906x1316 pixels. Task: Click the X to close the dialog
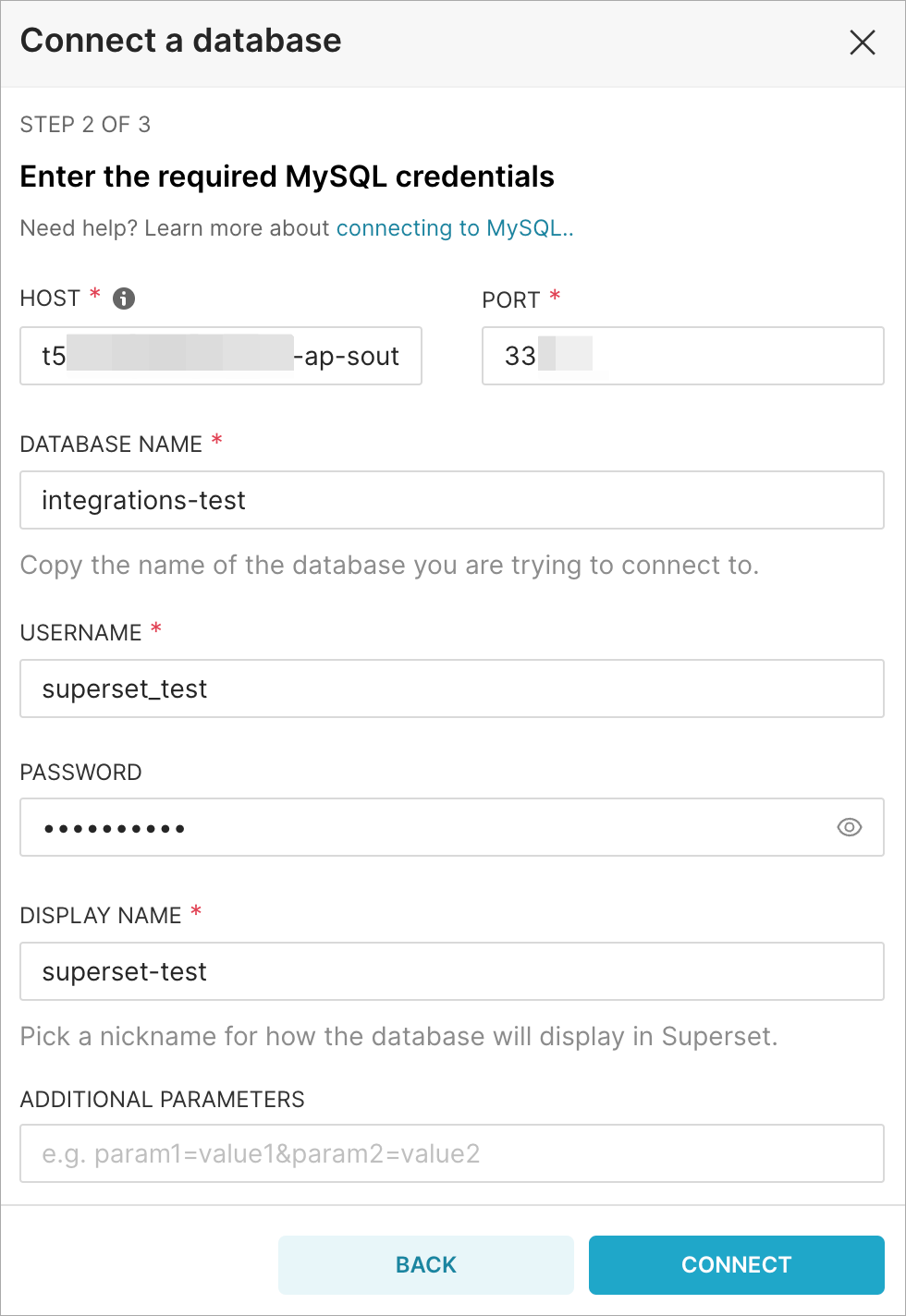click(862, 43)
